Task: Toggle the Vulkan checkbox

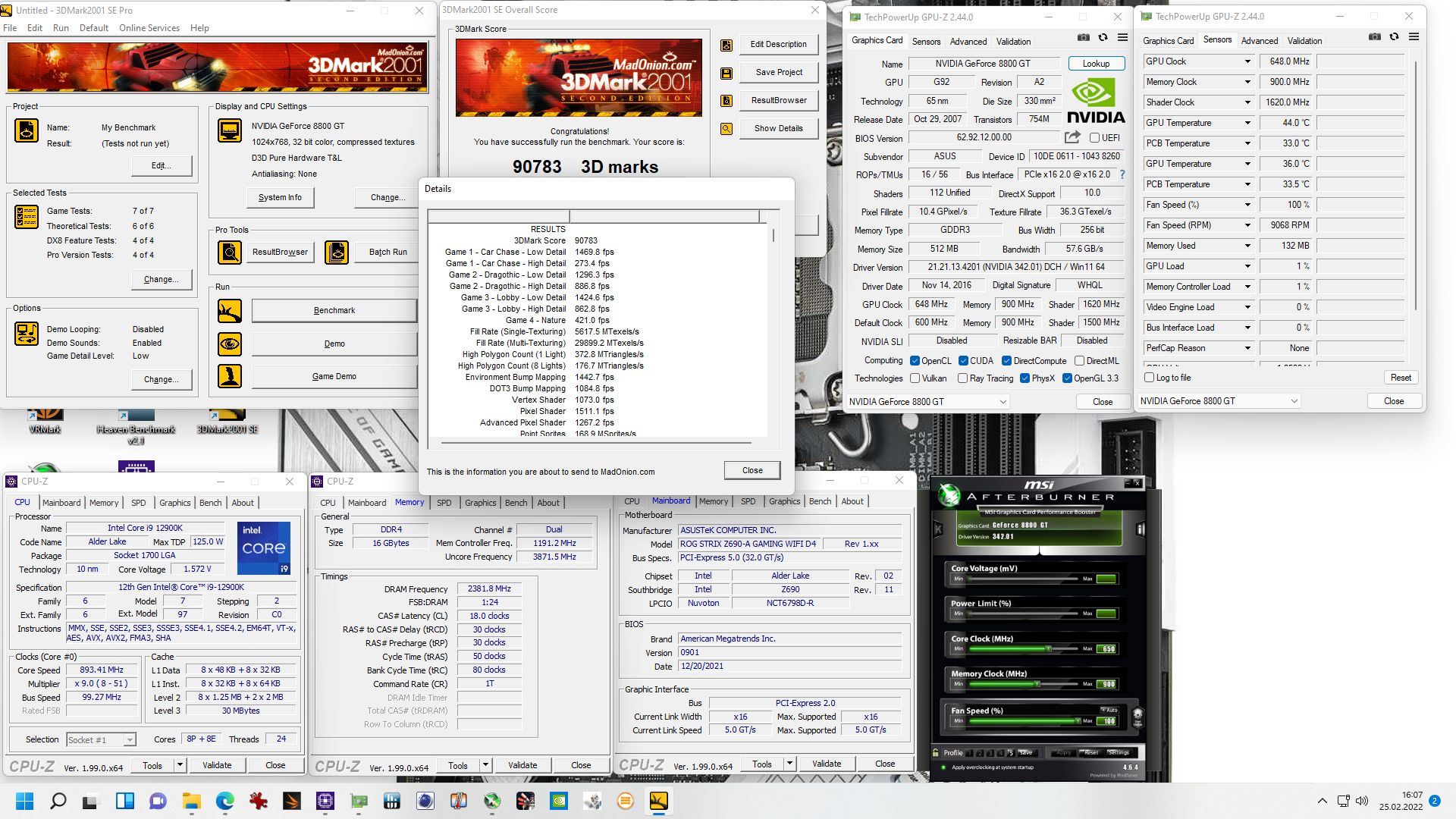Action: coord(915,378)
